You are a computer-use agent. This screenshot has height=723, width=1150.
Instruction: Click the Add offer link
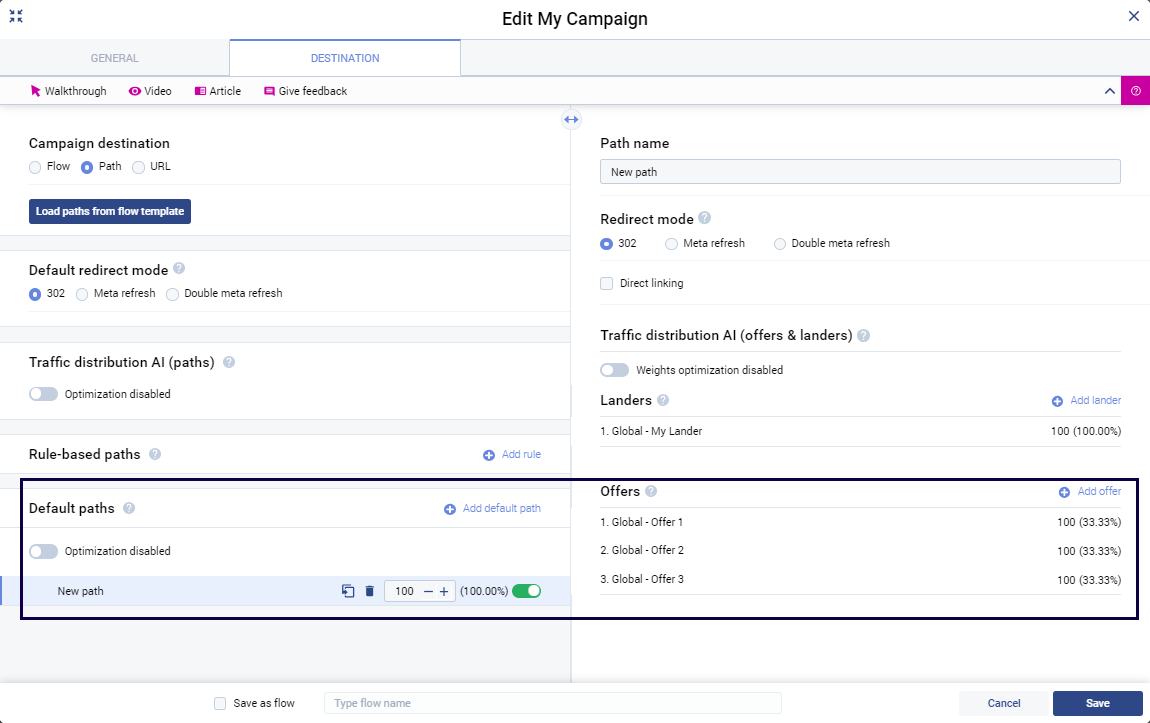(x=1090, y=491)
